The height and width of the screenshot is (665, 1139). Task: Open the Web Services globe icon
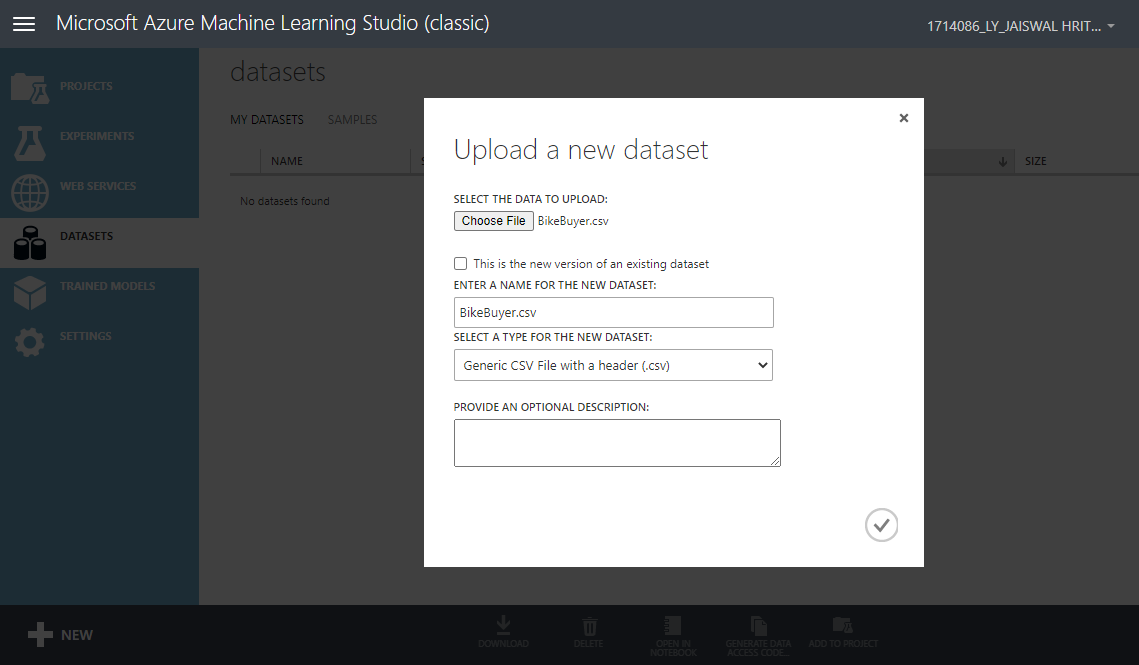tap(30, 193)
